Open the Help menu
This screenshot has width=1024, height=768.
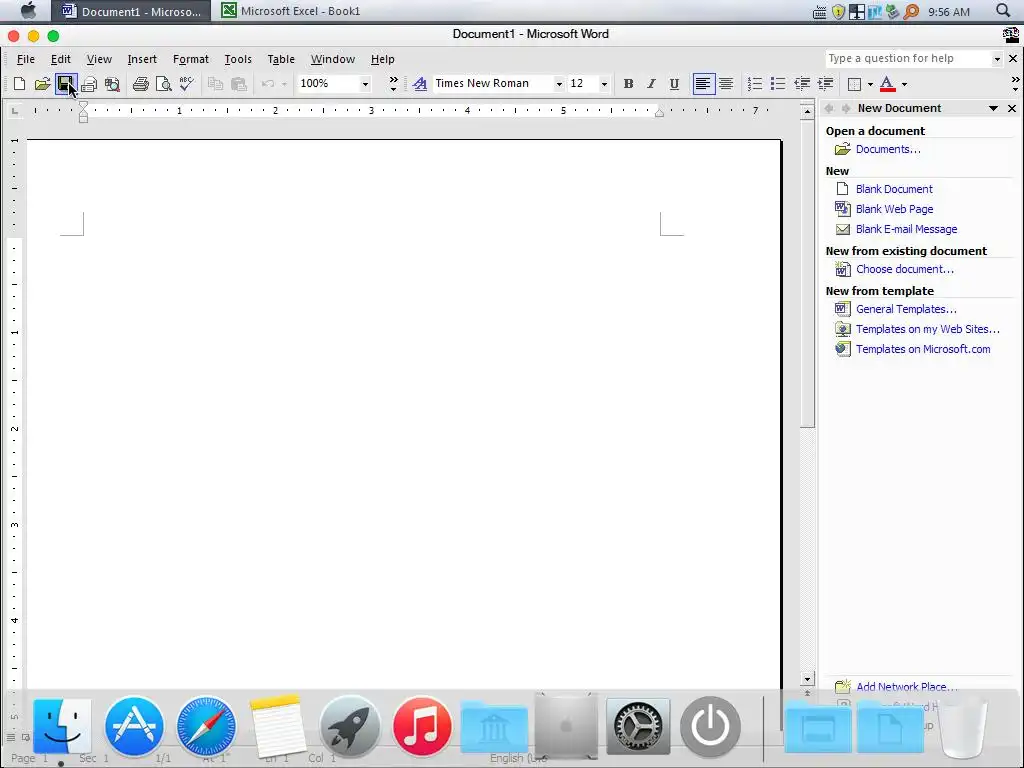(383, 59)
